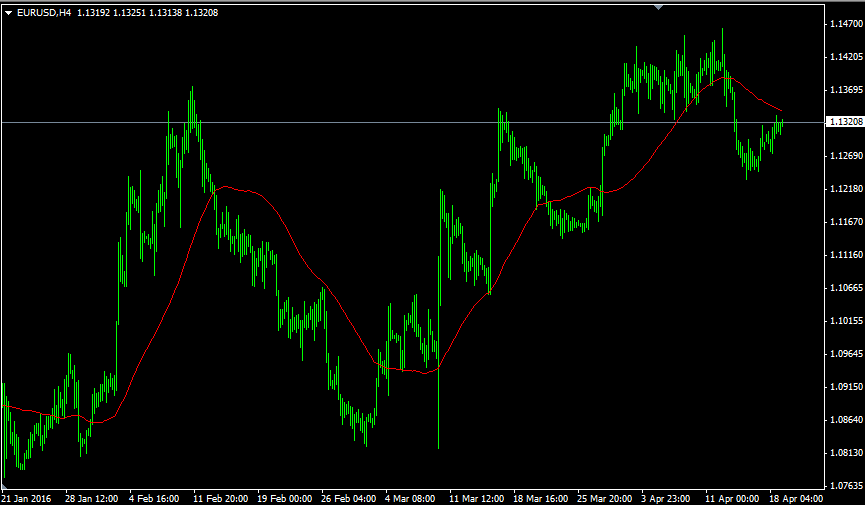
Task: Click the 4 Feb 16:00 time label
Action: point(154,498)
